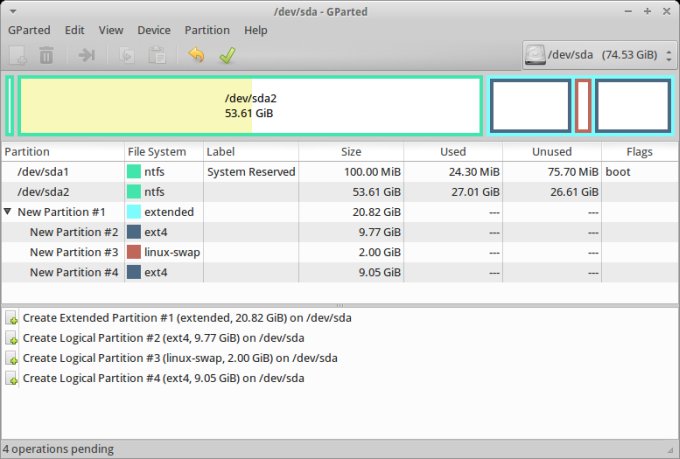Undo the last operation with yellow arrow
680x459 pixels.
point(196,55)
